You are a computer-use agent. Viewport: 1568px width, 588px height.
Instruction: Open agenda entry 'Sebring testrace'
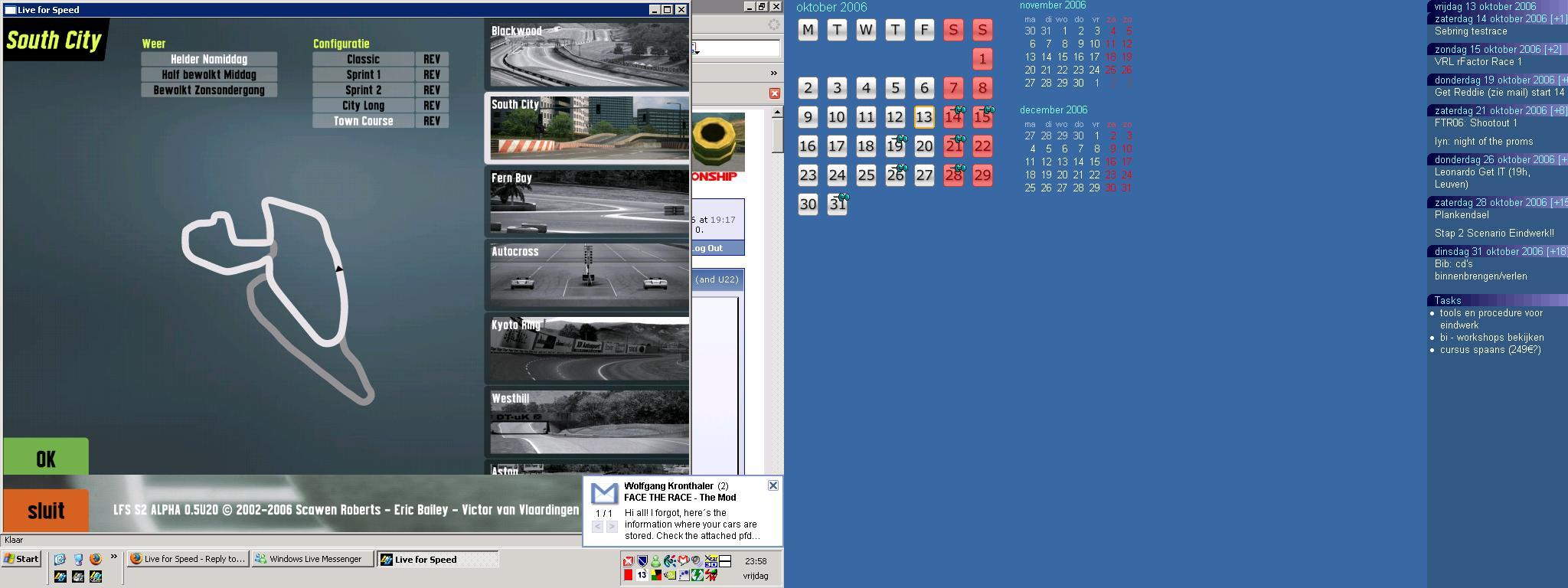(x=1471, y=31)
